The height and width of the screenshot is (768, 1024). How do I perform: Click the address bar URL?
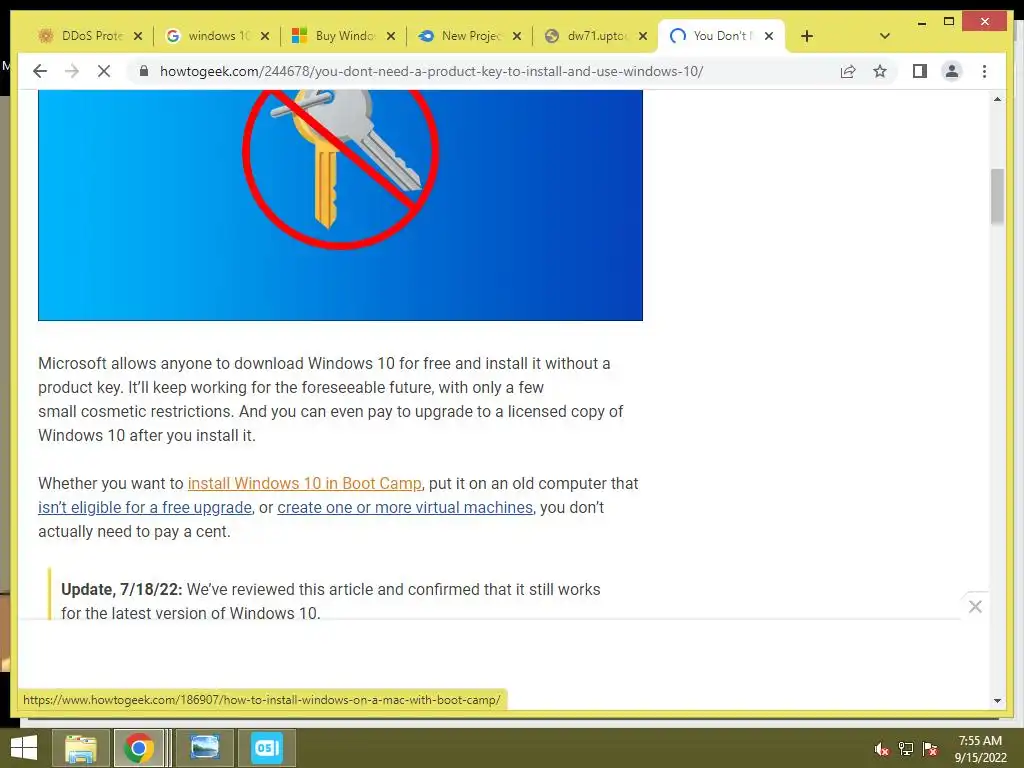(431, 71)
